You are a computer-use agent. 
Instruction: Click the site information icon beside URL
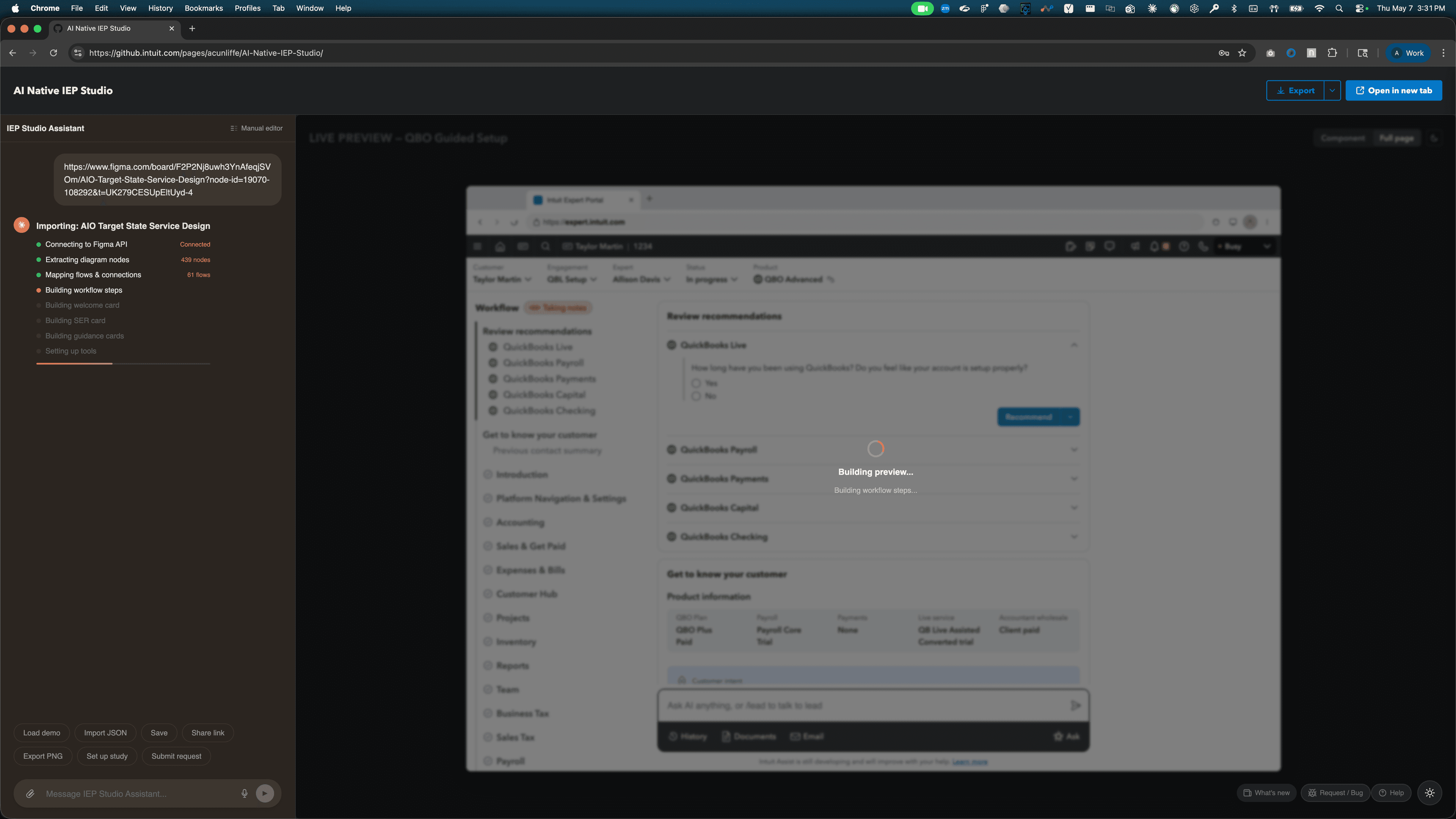78,53
